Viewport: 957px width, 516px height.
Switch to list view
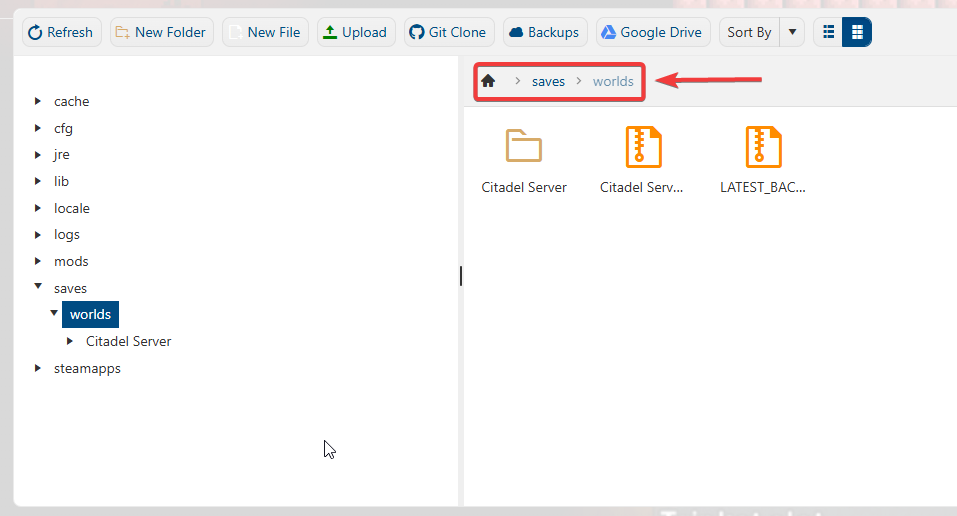(828, 32)
